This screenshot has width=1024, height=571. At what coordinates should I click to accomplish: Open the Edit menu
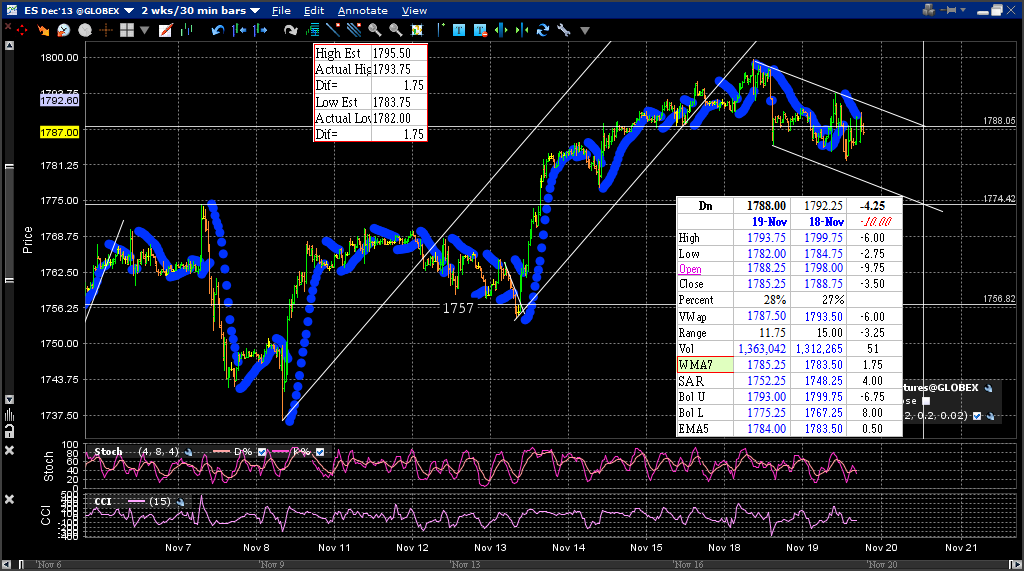pyautogui.click(x=314, y=10)
